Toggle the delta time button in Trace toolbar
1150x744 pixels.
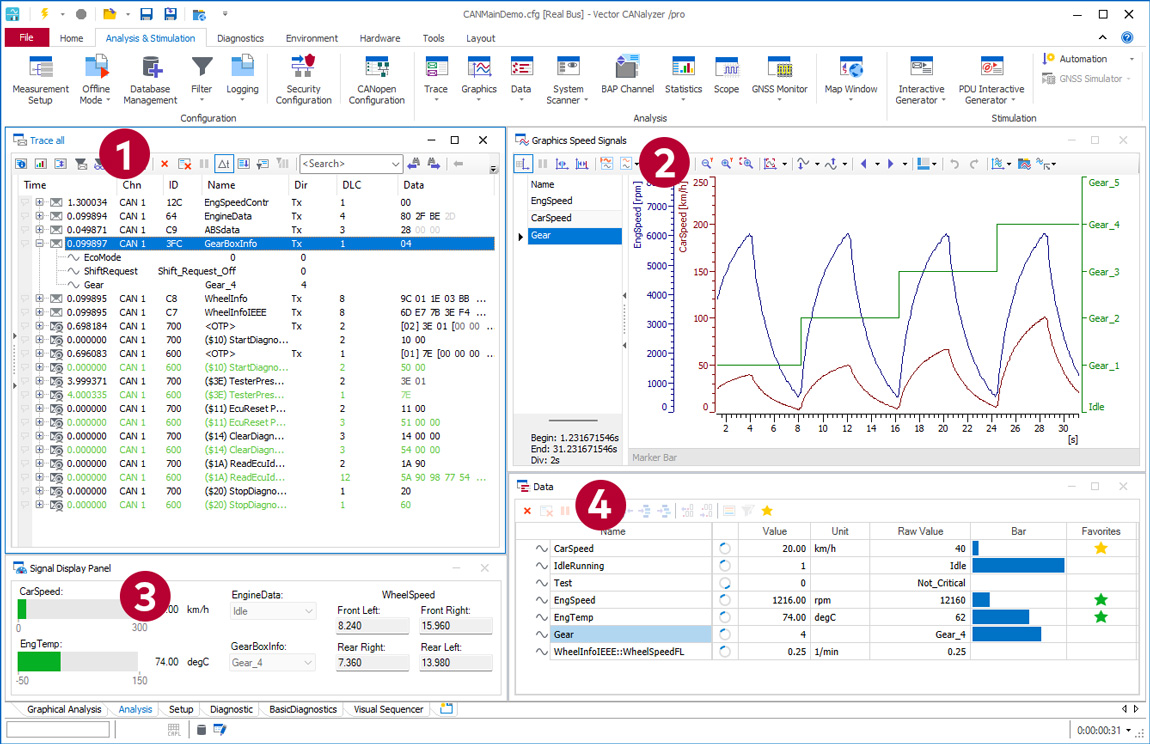pos(224,164)
